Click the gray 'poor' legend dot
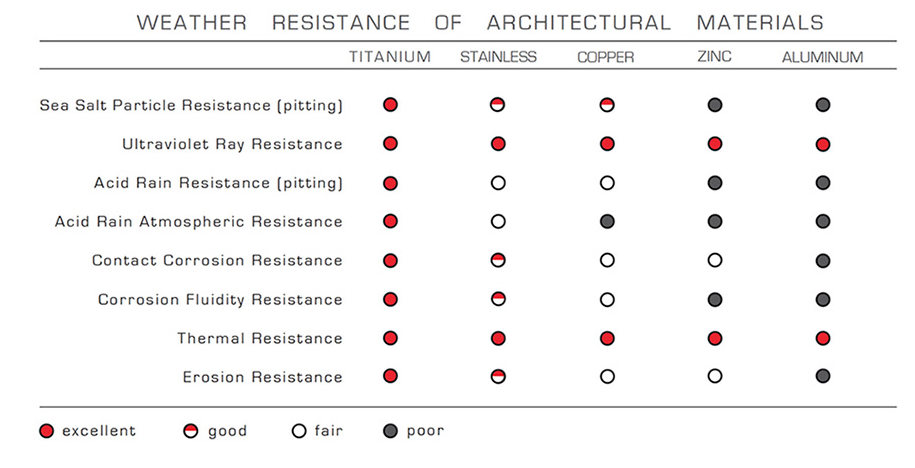Viewport: 915px width, 468px height. click(x=391, y=432)
